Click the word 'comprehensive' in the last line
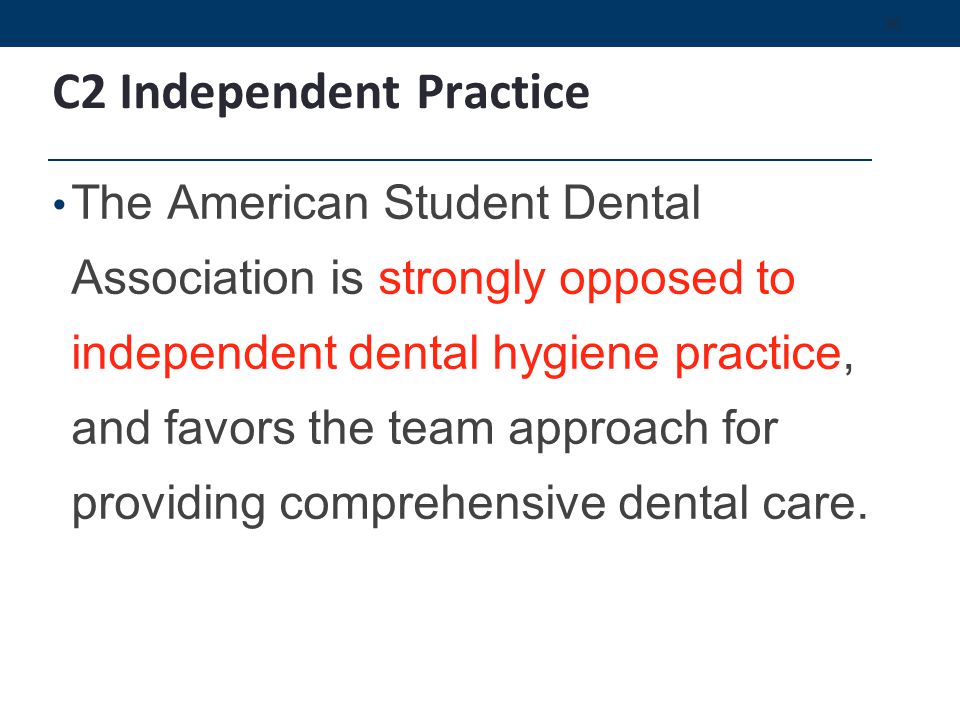This screenshot has height=720, width=960. (x=443, y=506)
